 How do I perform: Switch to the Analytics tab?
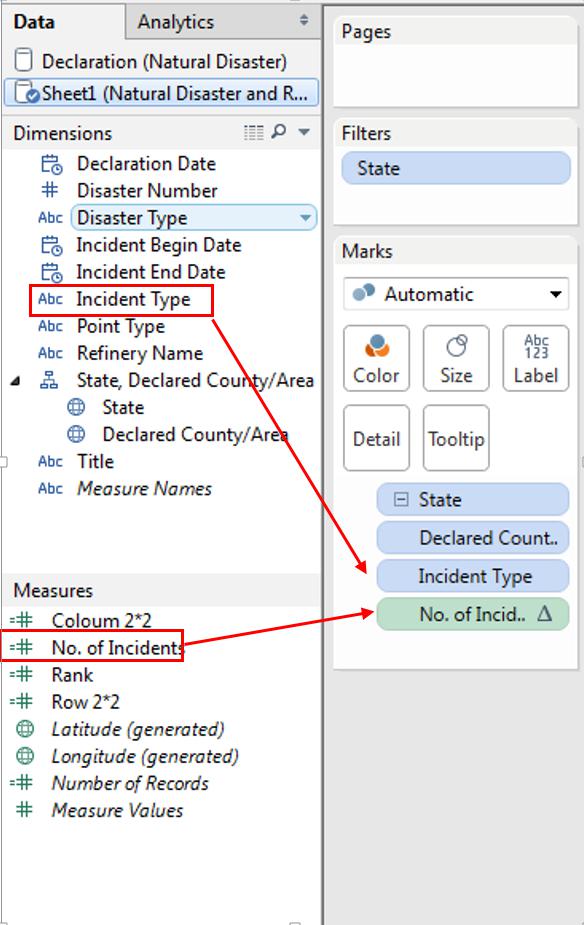176,22
